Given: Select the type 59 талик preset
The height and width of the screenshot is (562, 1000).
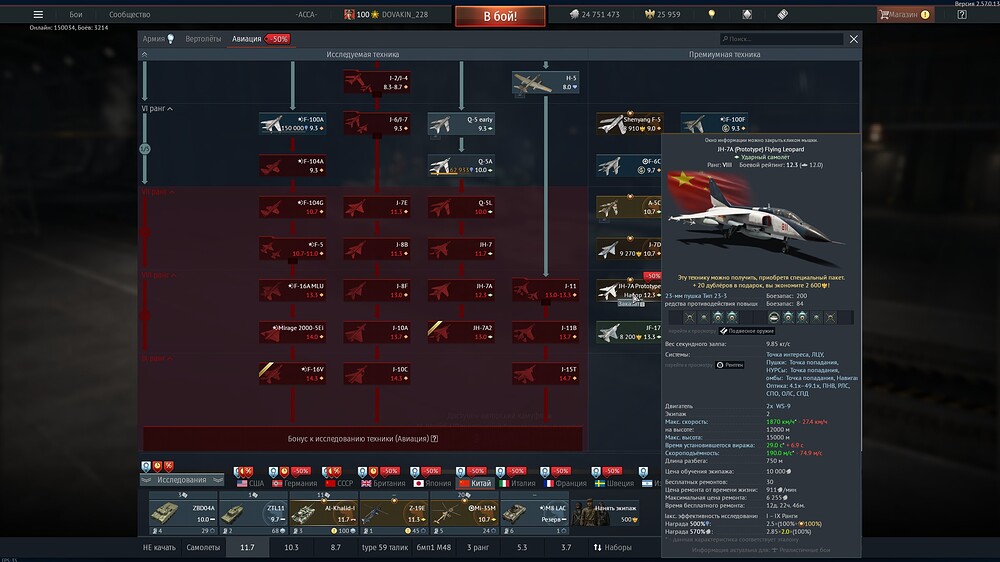Looking at the screenshot, I should point(385,547).
